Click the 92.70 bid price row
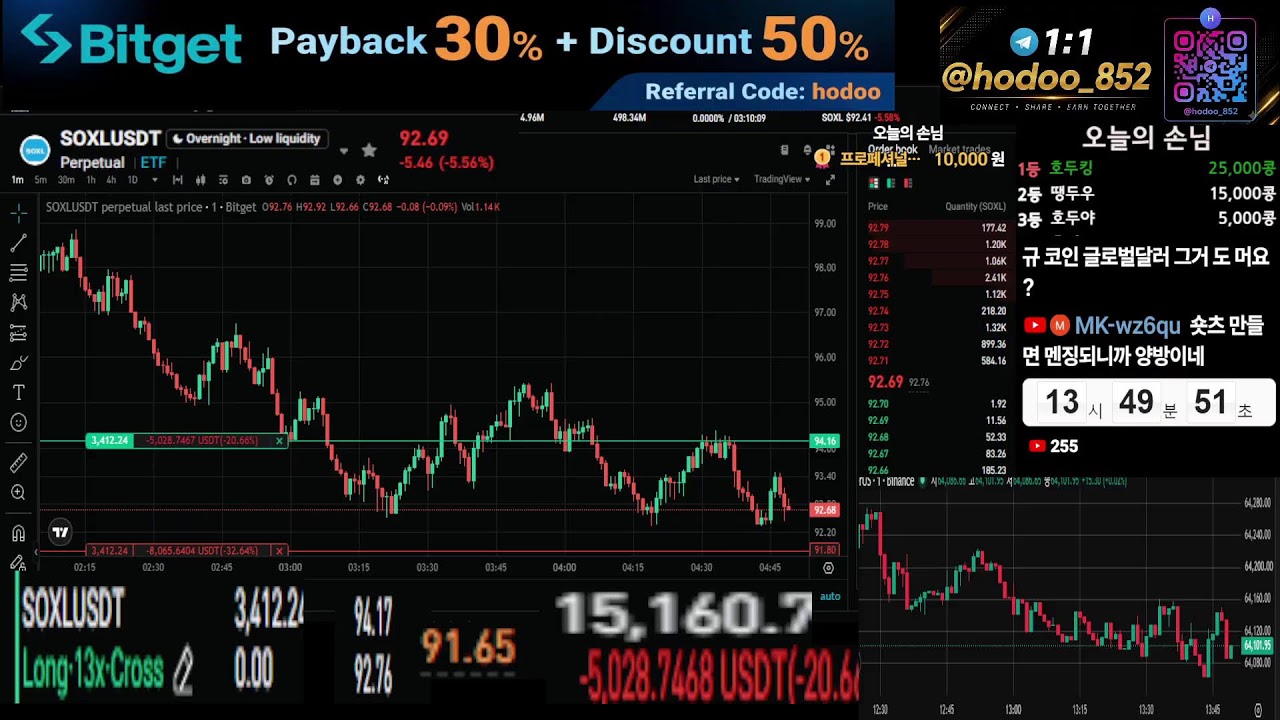 point(937,404)
